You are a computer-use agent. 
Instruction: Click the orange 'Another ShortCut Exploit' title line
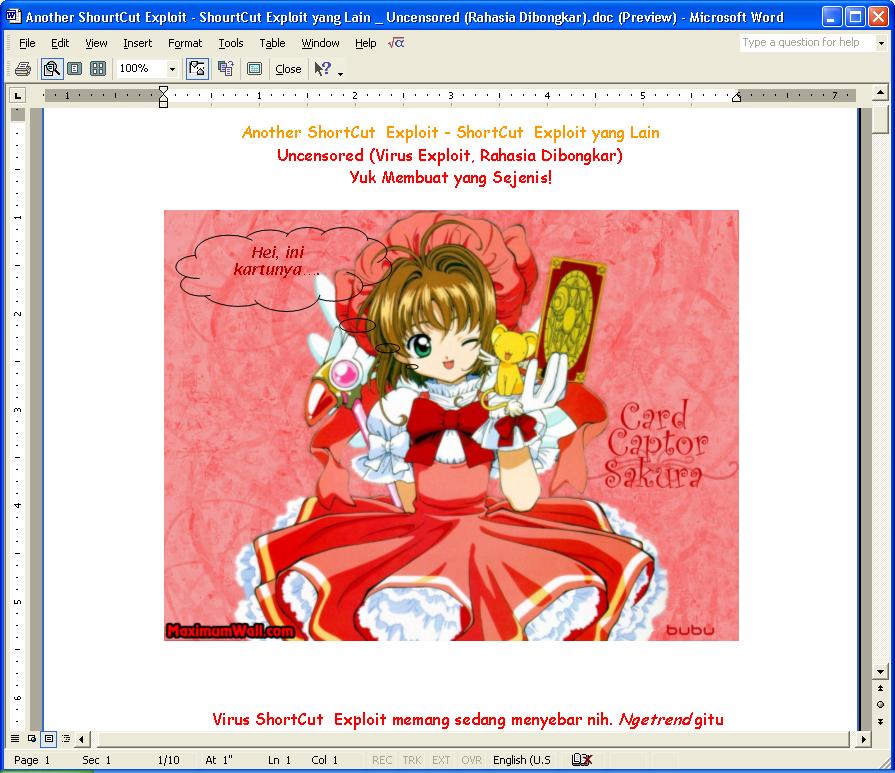click(x=451, y=132)
